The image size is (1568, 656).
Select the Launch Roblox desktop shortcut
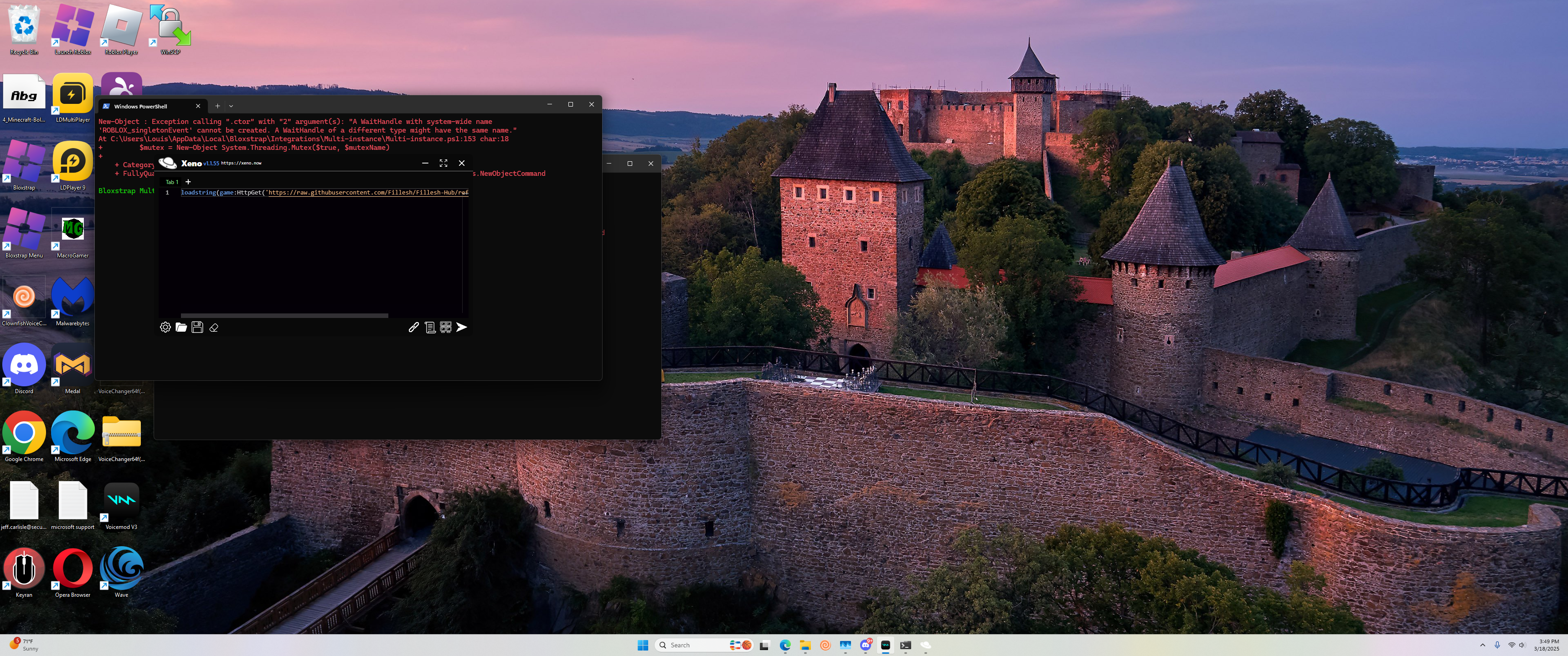tap(72, 30)
